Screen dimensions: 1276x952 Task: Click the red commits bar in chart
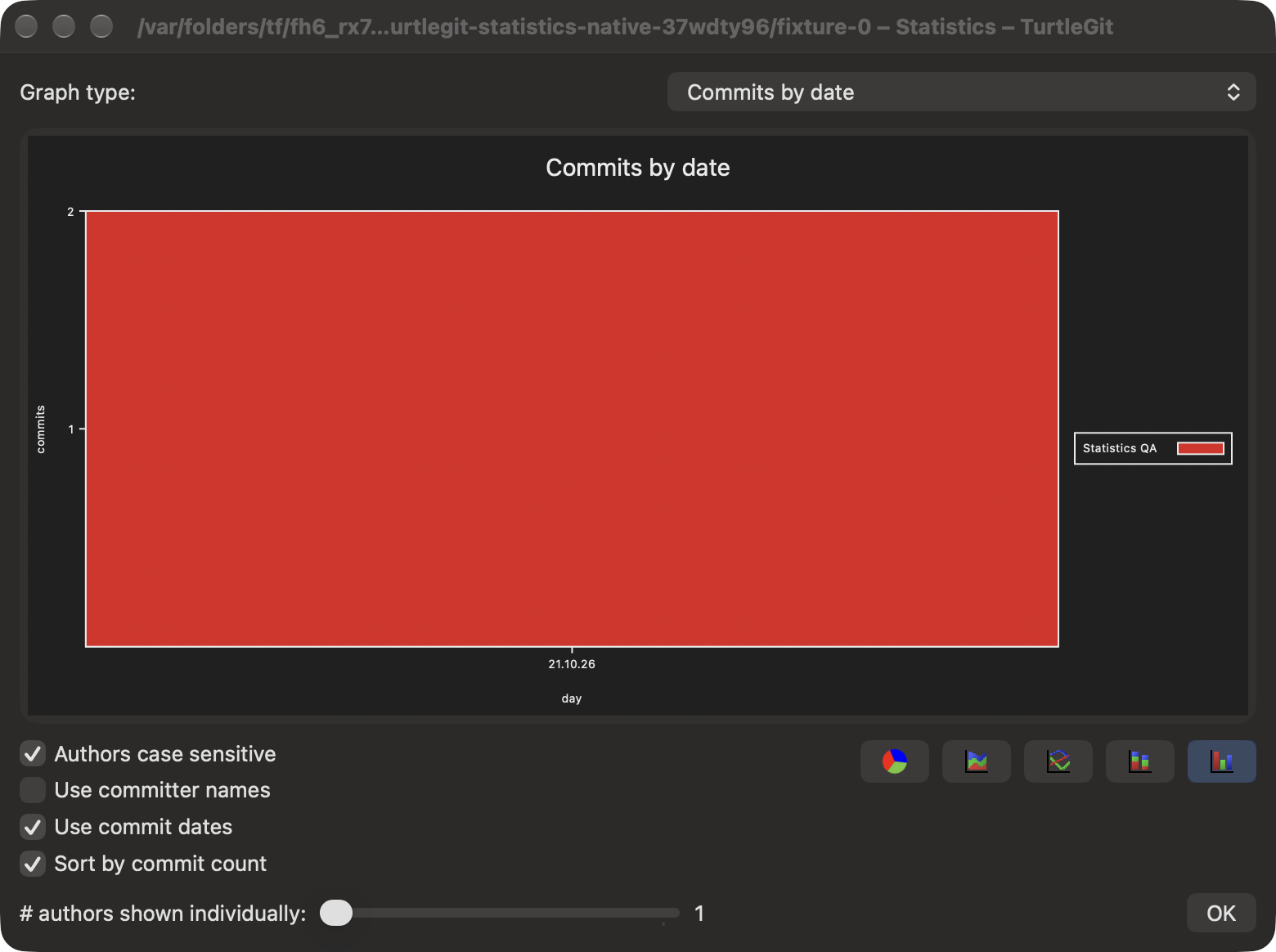[x=572, y=429]
